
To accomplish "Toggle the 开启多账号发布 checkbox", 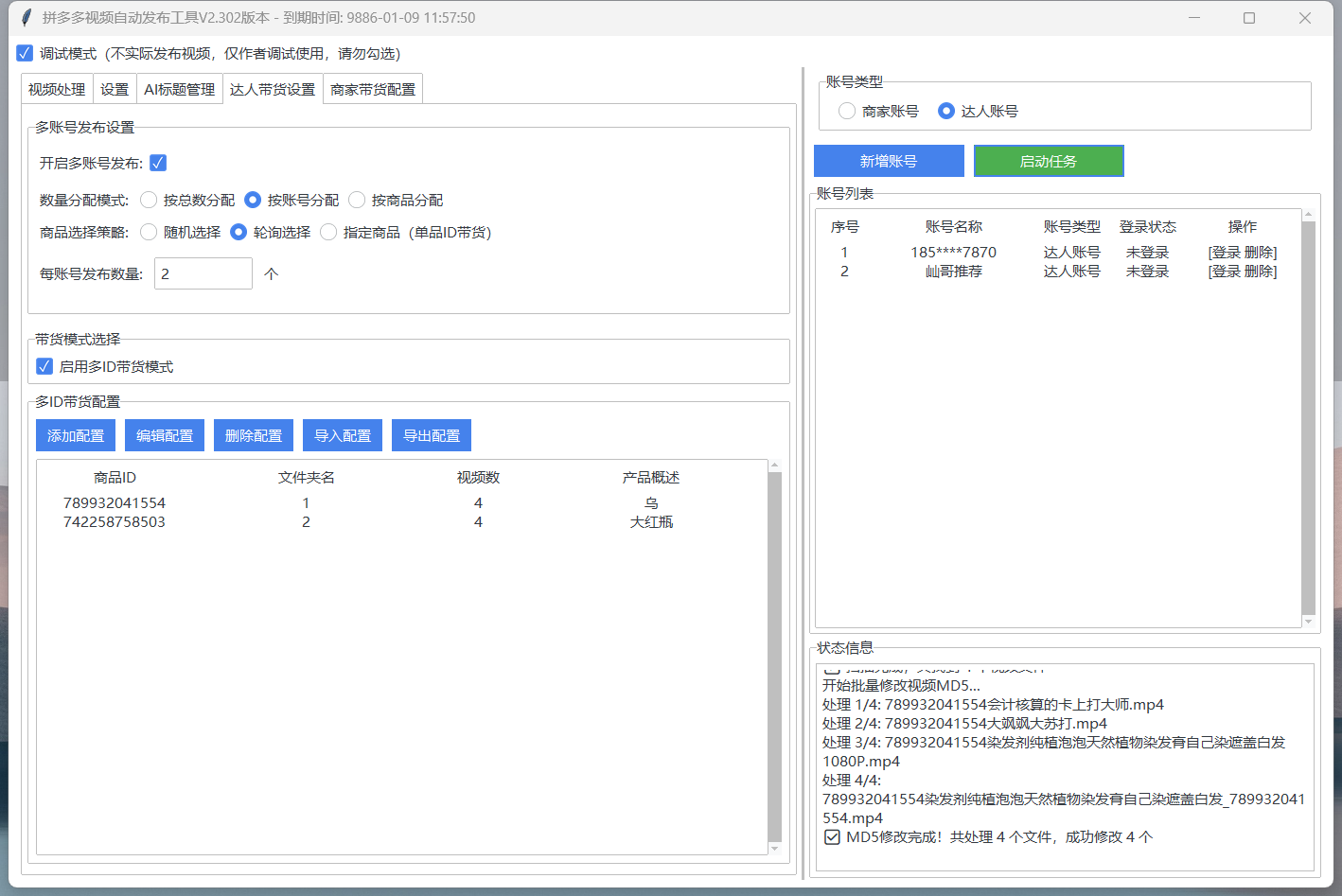I will click(x=158, y=163).
